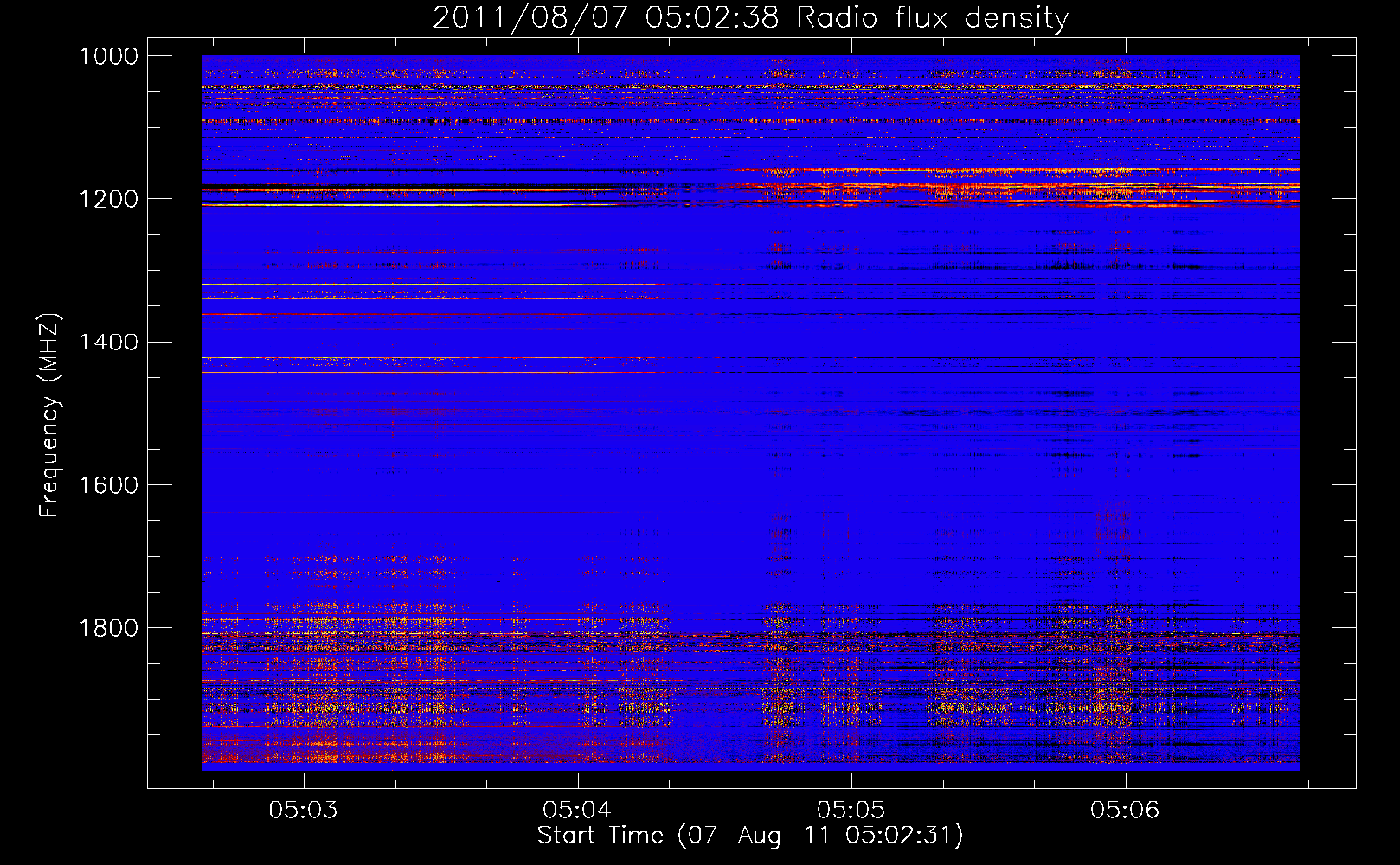Click the 1800 frequency tick label
This screenshot has width=1400, height=865.
click(109, 627)
